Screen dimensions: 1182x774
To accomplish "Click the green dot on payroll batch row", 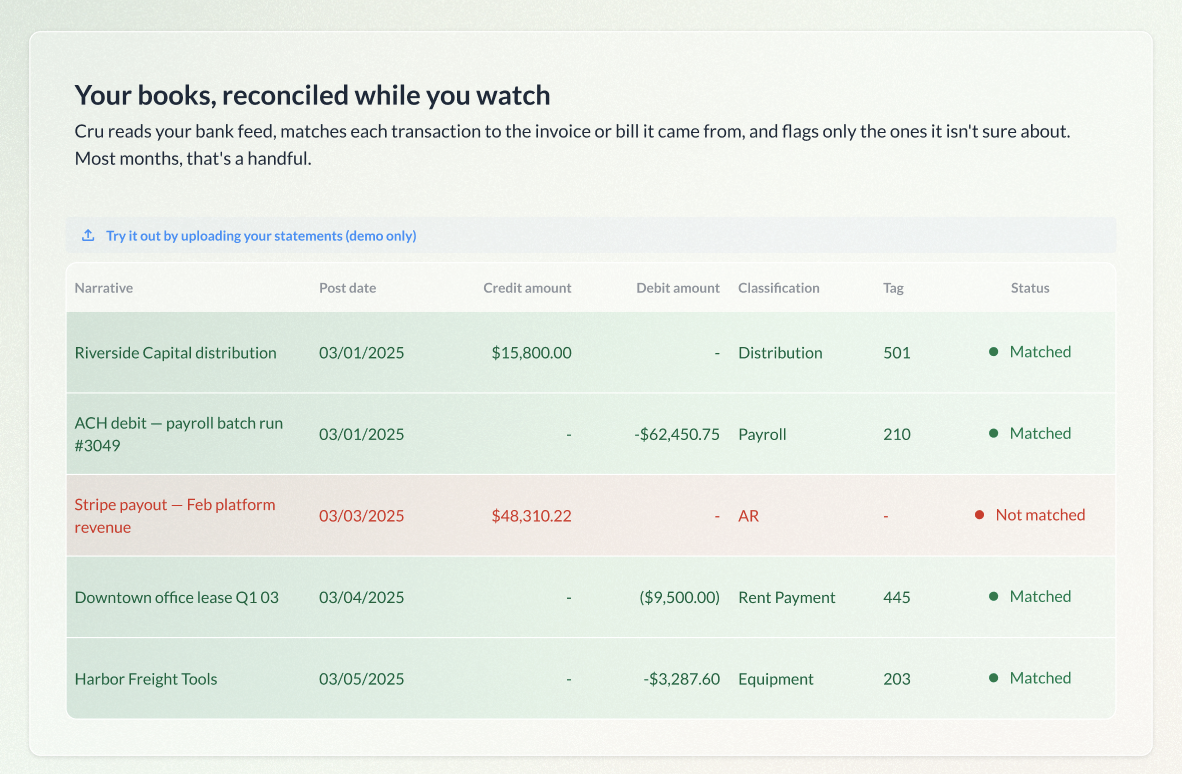I will (994, 433).
